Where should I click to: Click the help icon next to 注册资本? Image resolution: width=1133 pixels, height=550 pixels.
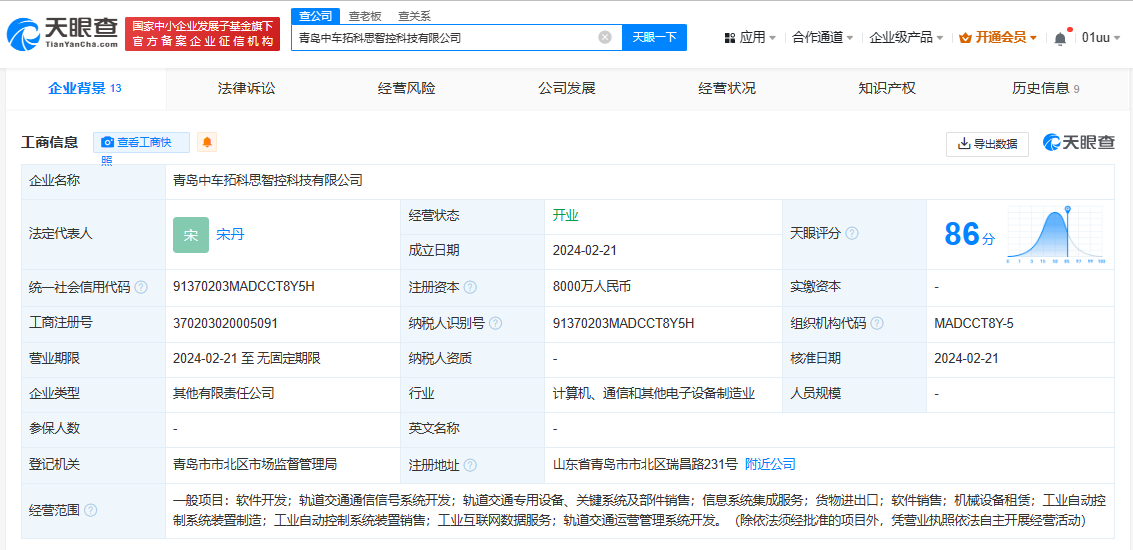(x=470, y=287)
